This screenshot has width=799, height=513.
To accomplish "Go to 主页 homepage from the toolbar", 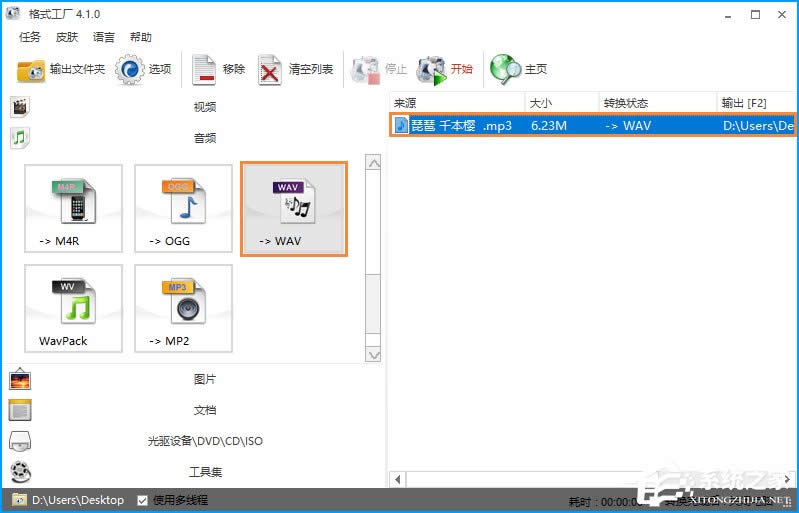I will click(x=520, y=69).
